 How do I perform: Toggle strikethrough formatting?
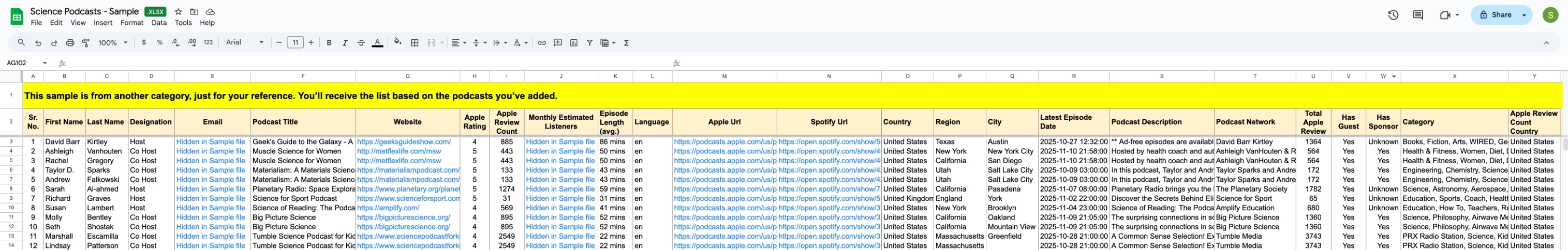click(361, 42)
